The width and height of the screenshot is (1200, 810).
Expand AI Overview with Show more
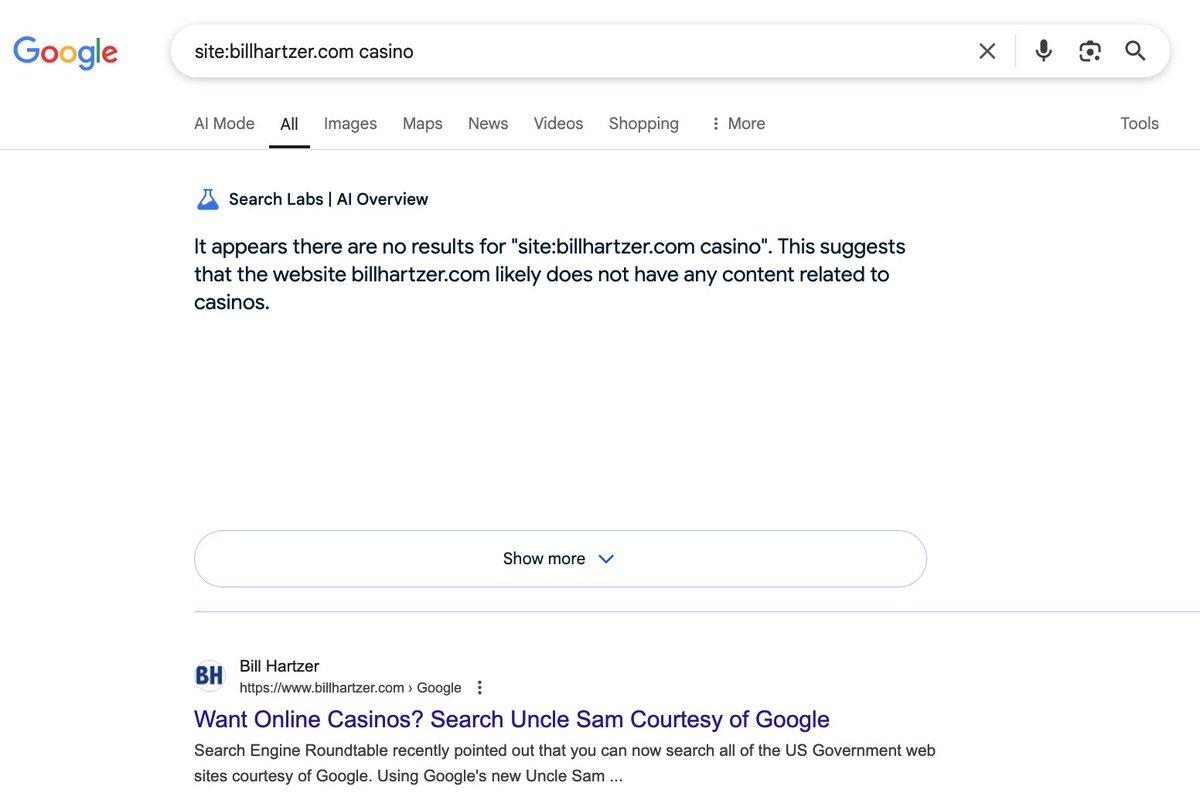point(560,559)
